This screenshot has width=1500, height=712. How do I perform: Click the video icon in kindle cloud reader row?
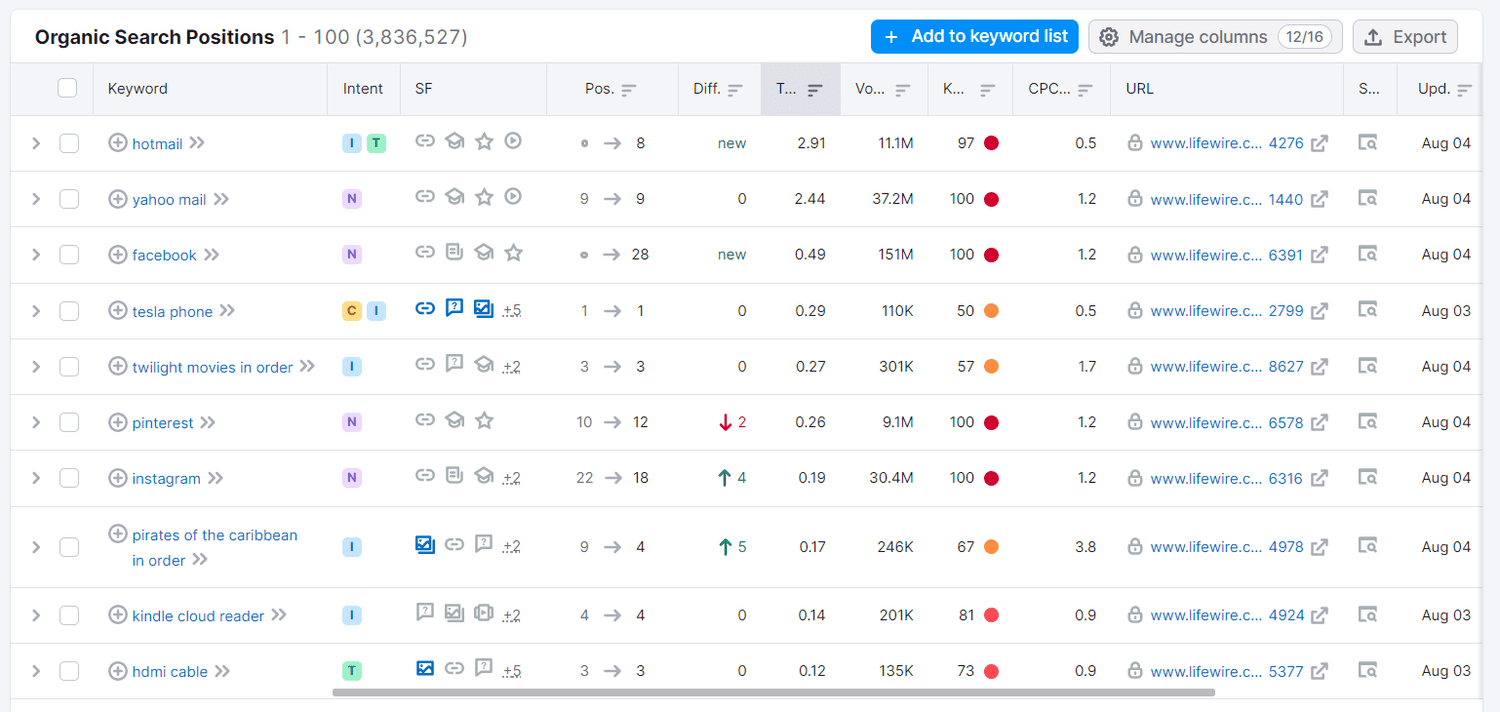pos(484,613)
